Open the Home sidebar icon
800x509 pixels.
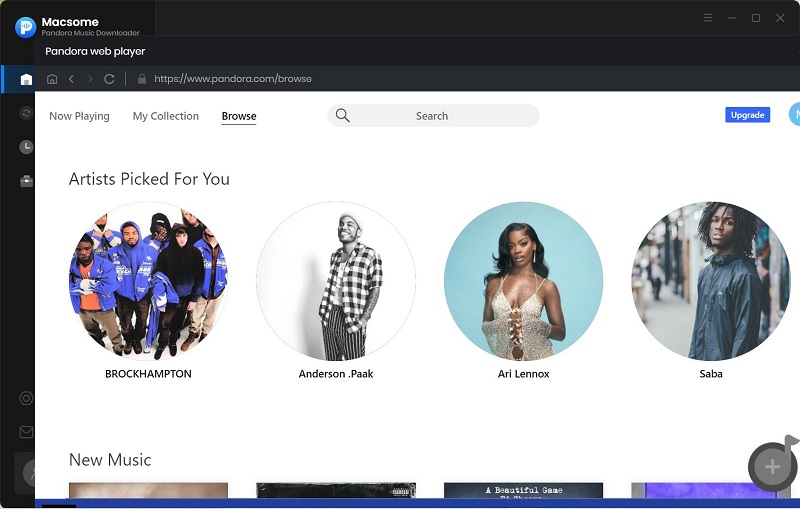tap(26, 80)
